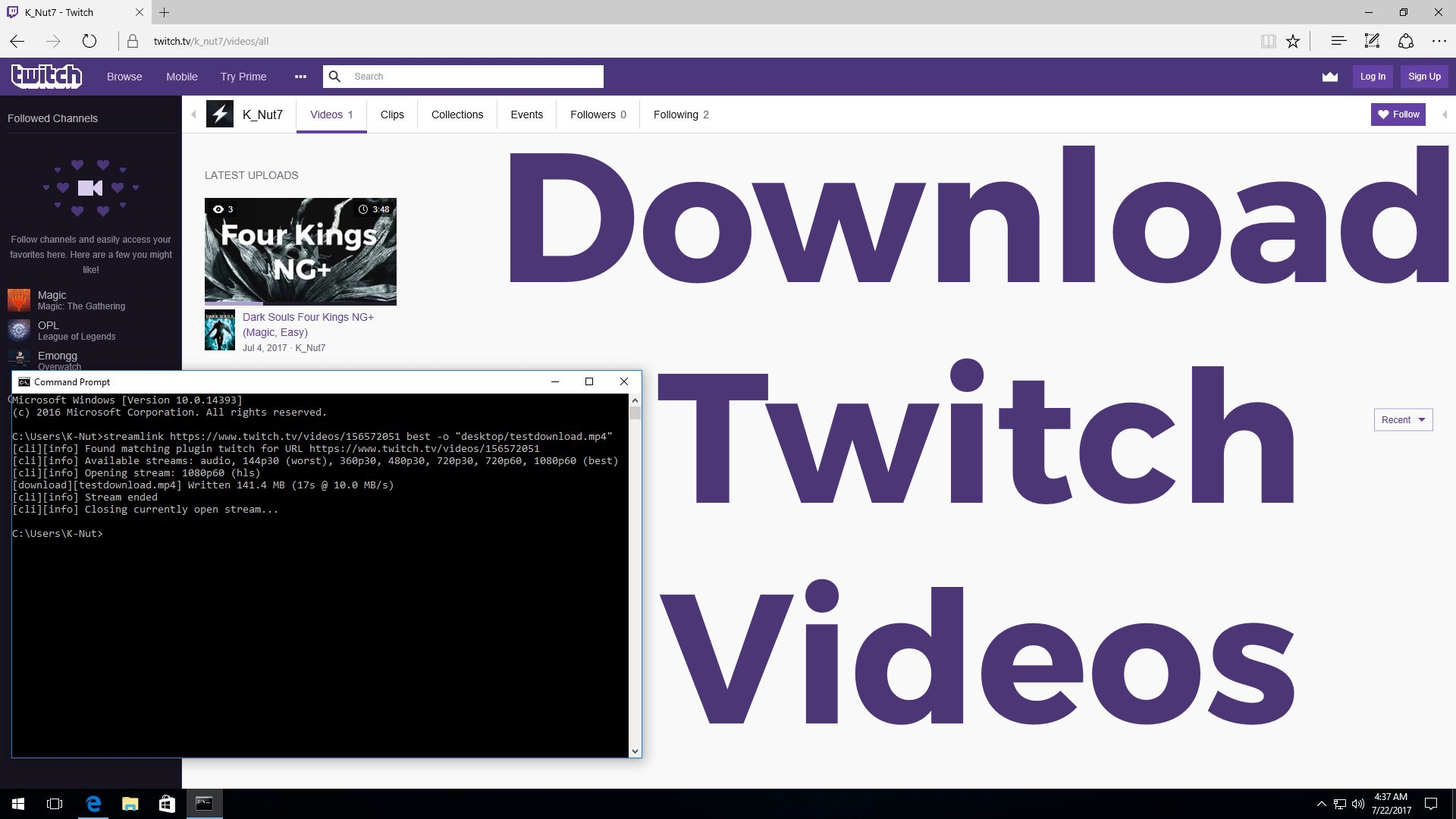Open the Four Kings NG+ video thumbnail
This screenshot has width=1456, height=819.
[300, 251]
